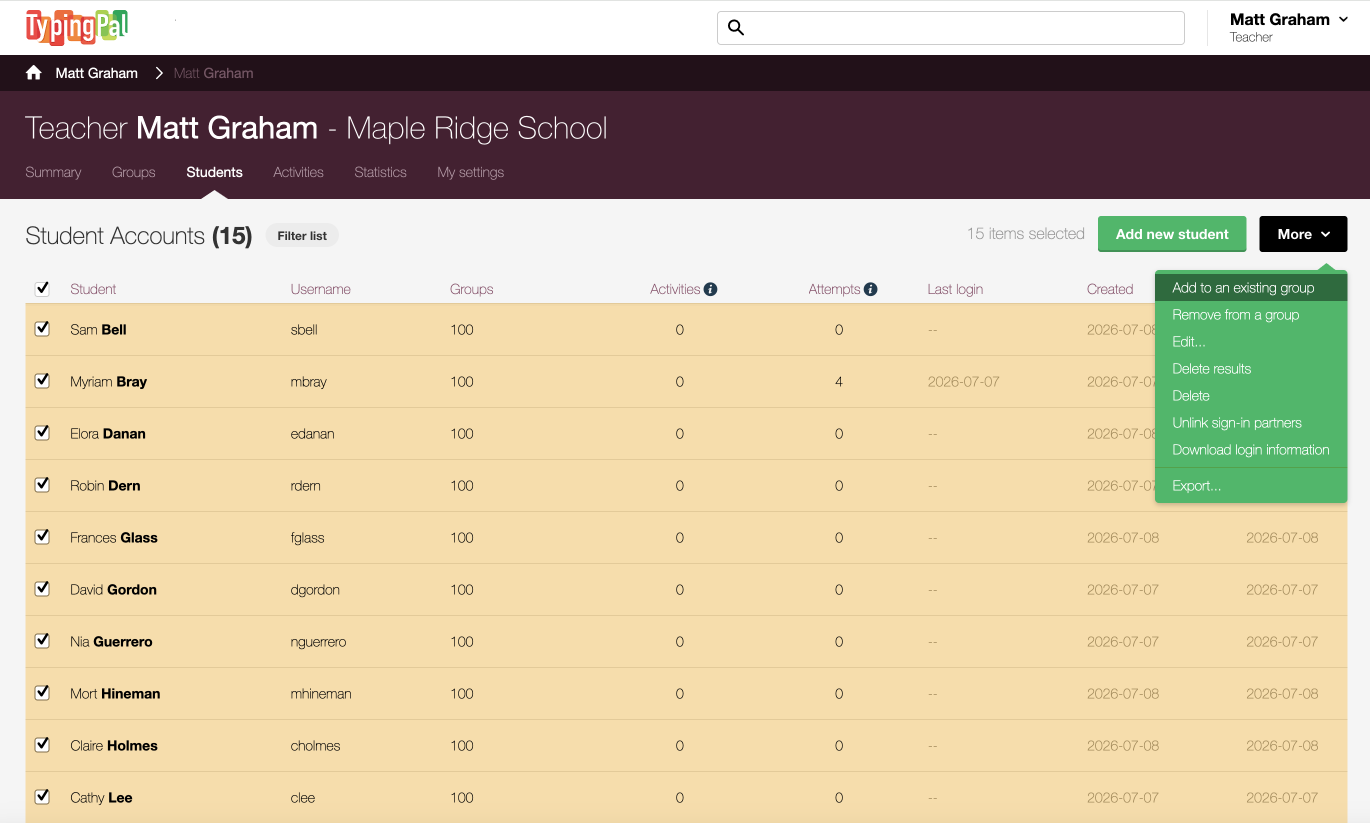Click username cholmes
Viewport: 1370px width, 823px height.
tap(315, 745)
